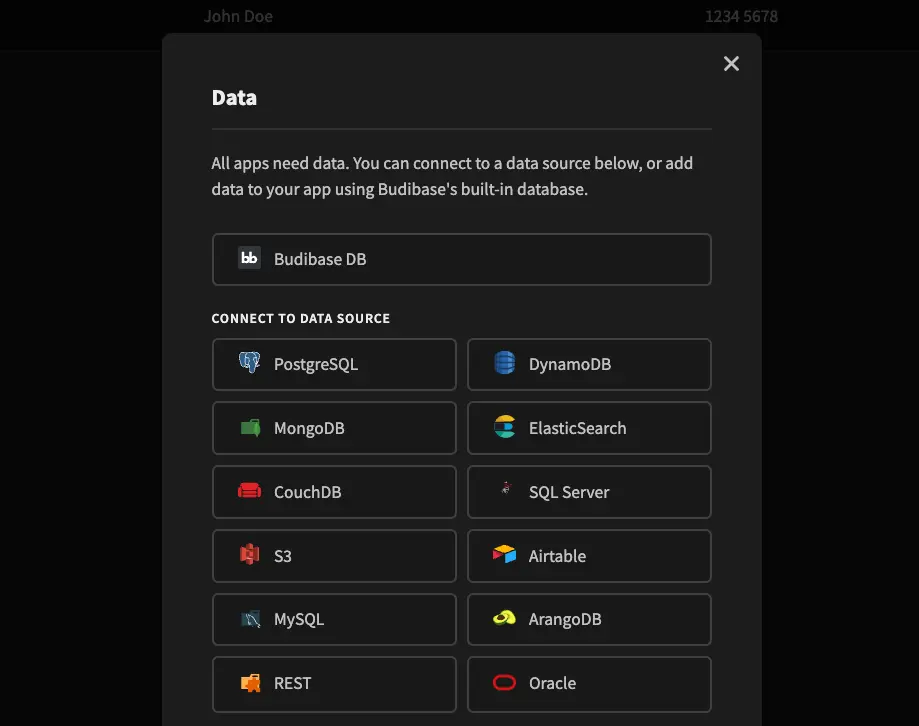This screenshot has height=726, width=919.
Task: Click the ElasticSearch logo icon
Action: 504,428
